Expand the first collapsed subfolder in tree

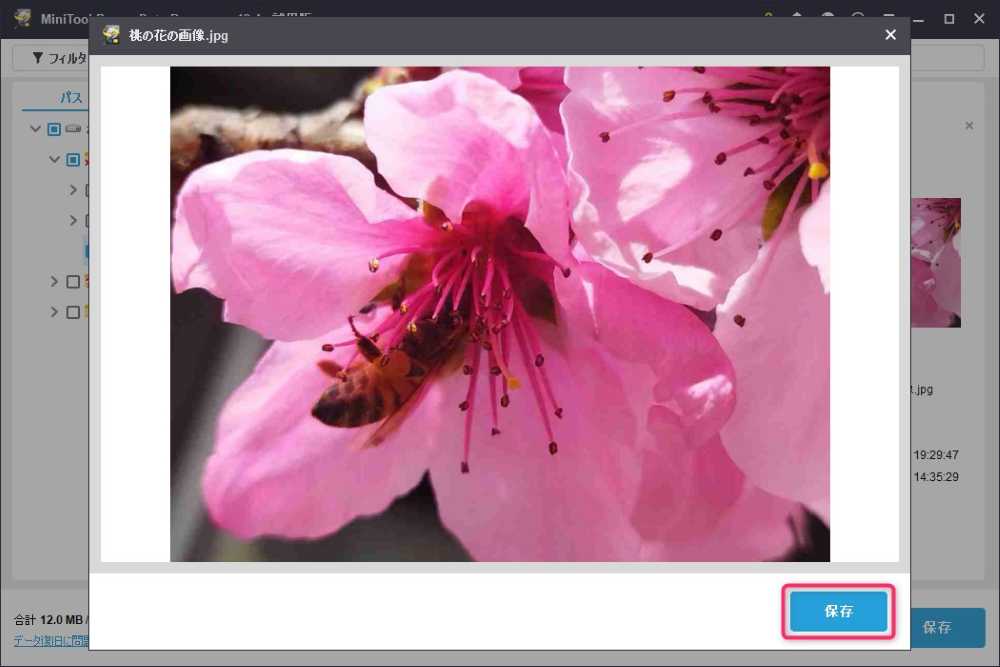pyautogui.click(x=73, y=190)
